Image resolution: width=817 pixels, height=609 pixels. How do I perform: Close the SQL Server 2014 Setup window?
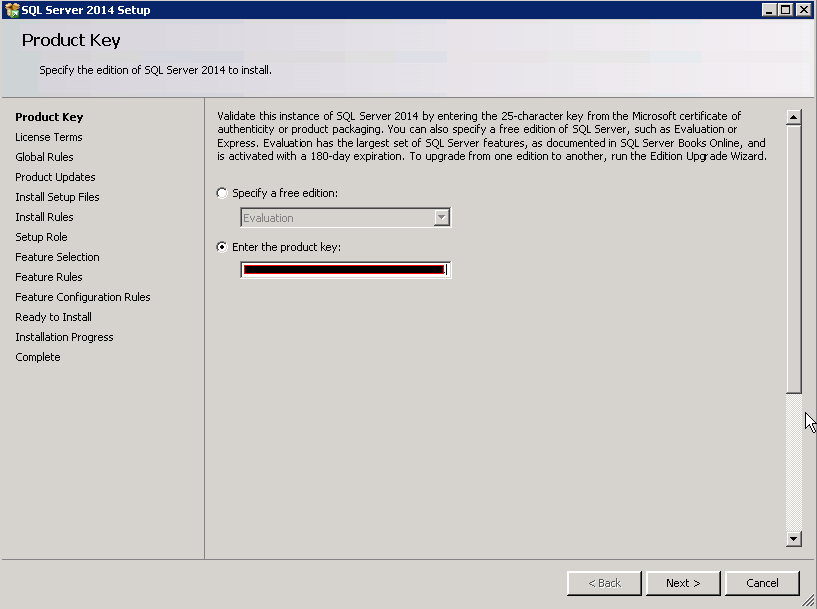tap(804, 10)
